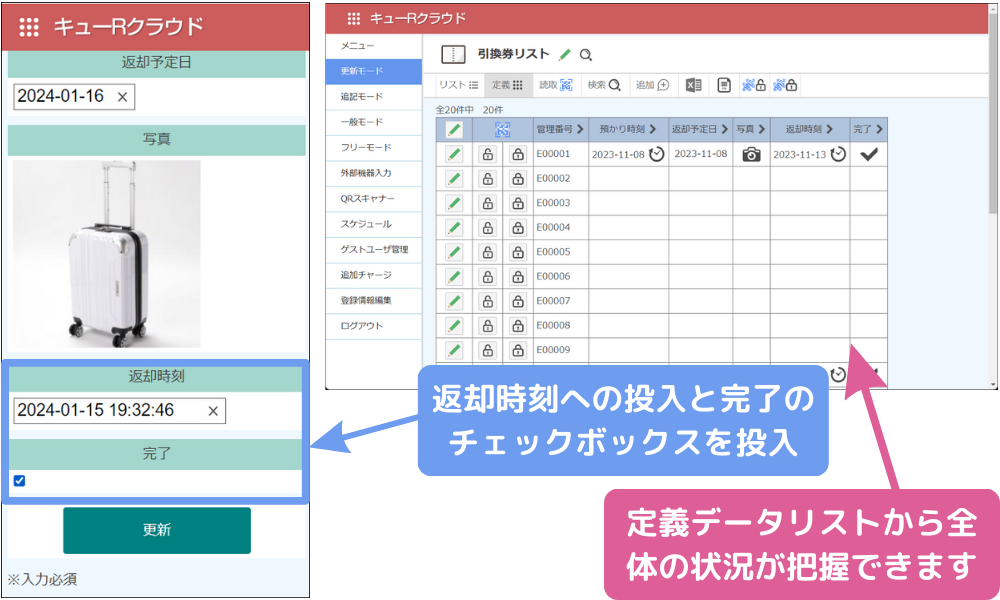The image size is (1000, 600).
Task: Click the magnifier icon beside 引換券リスト title
Action: coord(585,55)
